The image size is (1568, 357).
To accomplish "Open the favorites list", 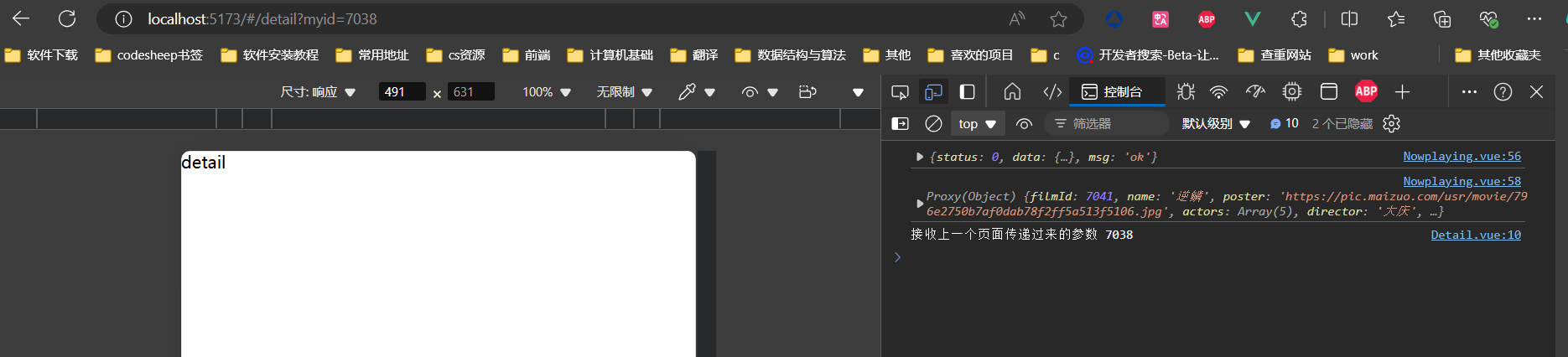I will tap(1396, 18).
